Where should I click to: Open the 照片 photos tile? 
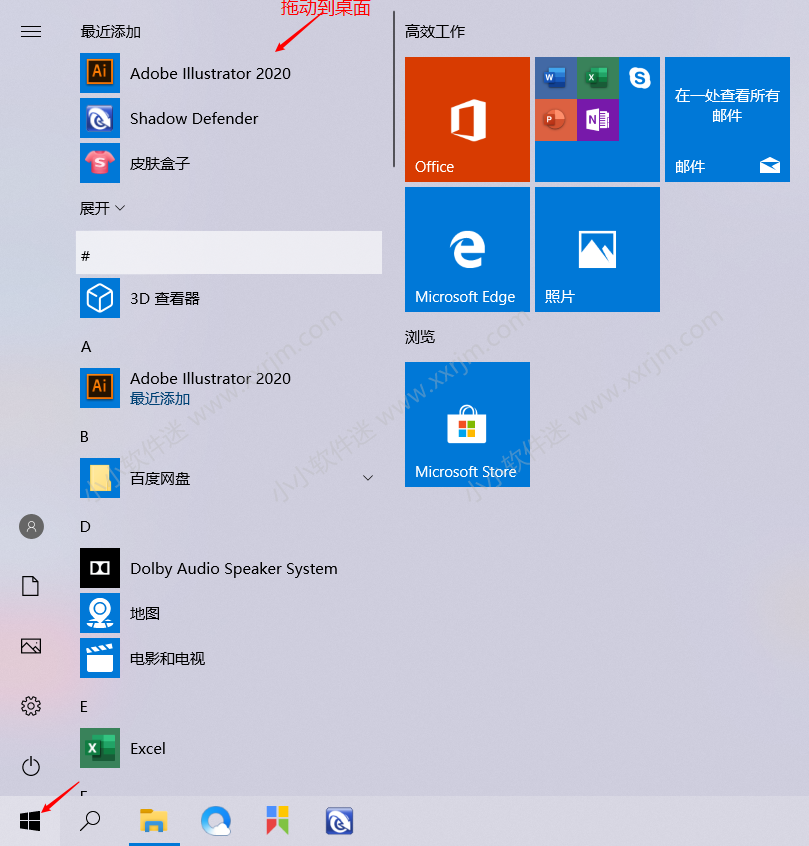597,250
